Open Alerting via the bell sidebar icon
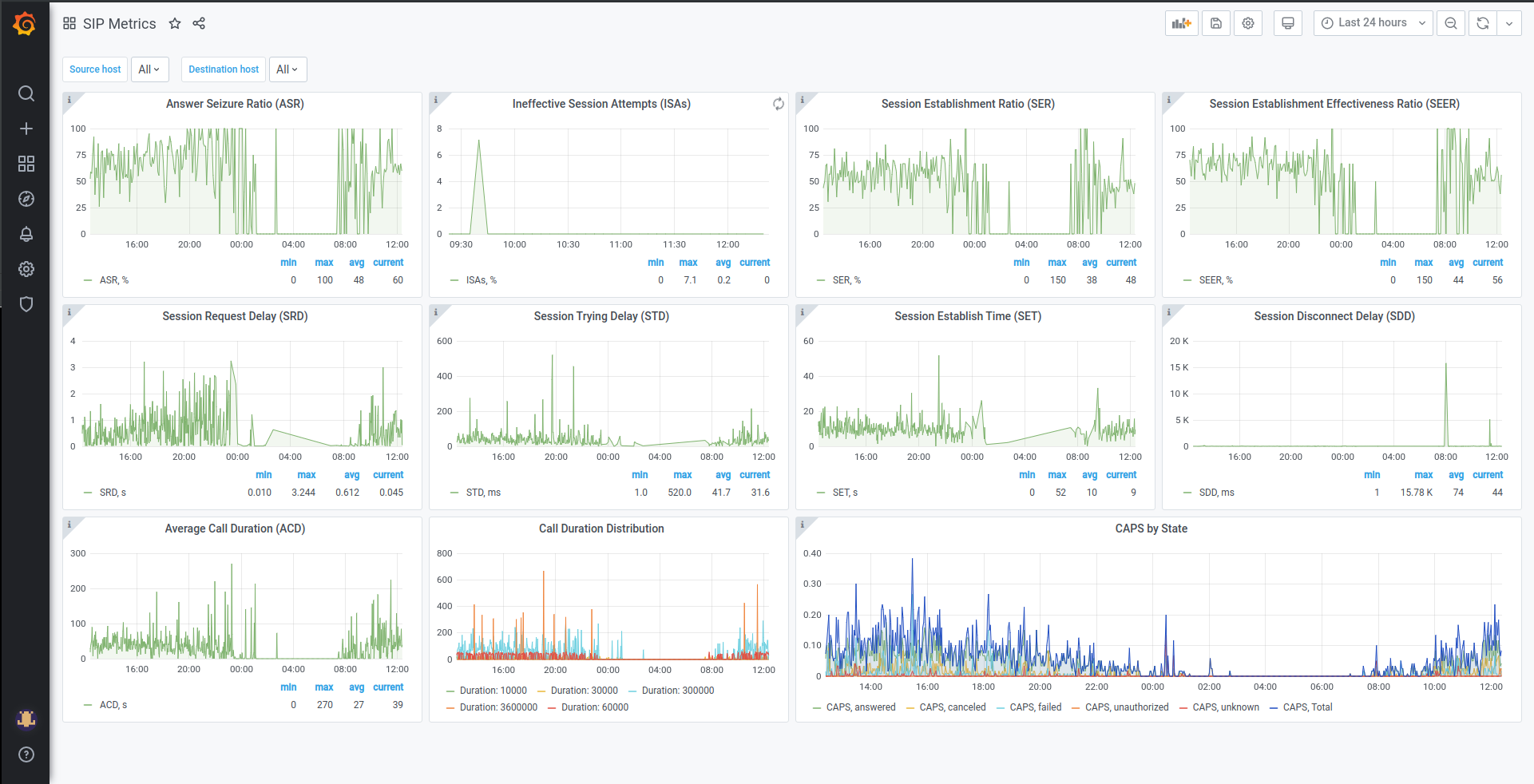Screen dimensions: 1534x784 [26, 234]
